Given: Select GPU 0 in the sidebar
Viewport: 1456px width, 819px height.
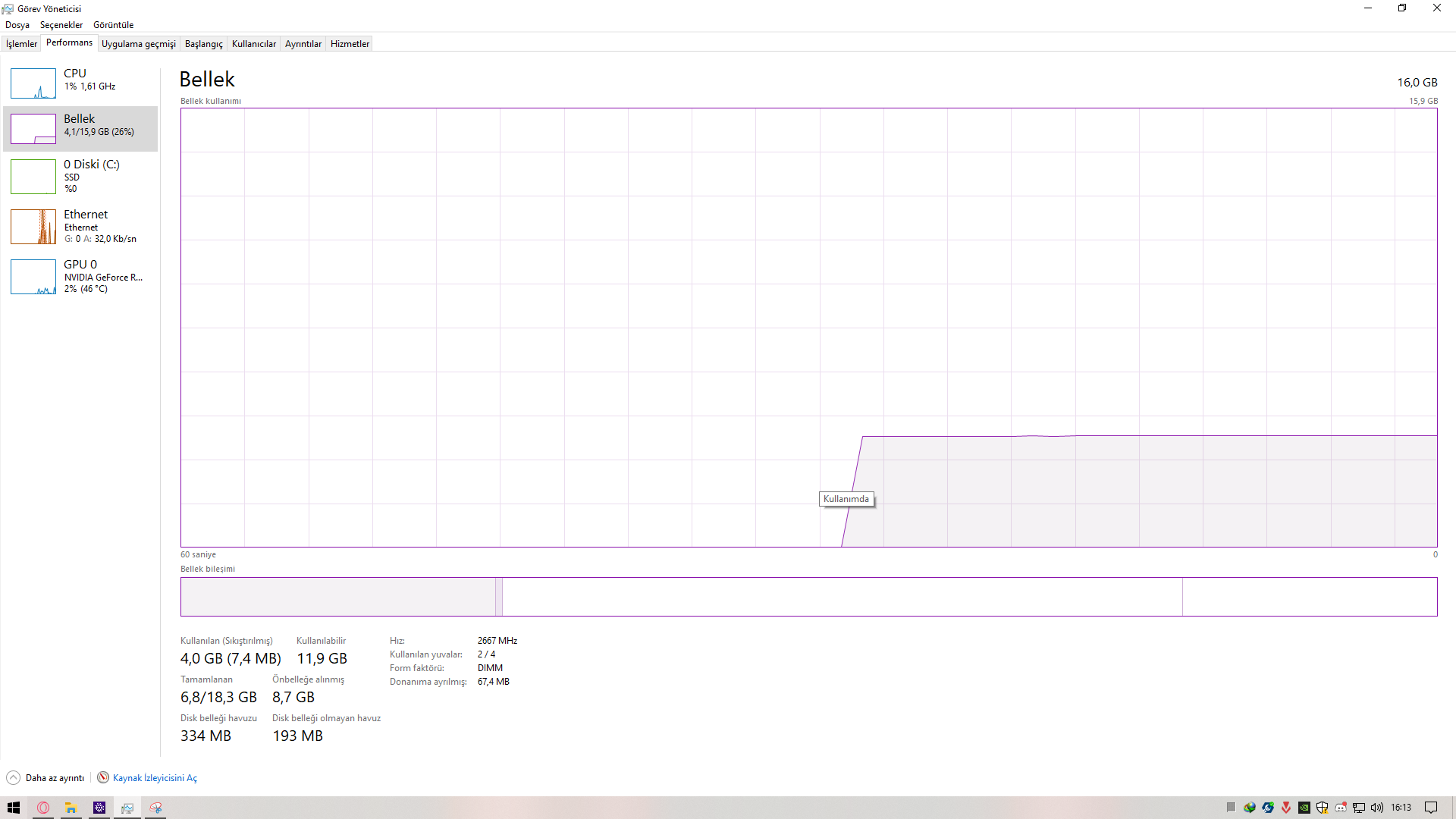Looking at the screenshot, I should click(x=80, y=276).
